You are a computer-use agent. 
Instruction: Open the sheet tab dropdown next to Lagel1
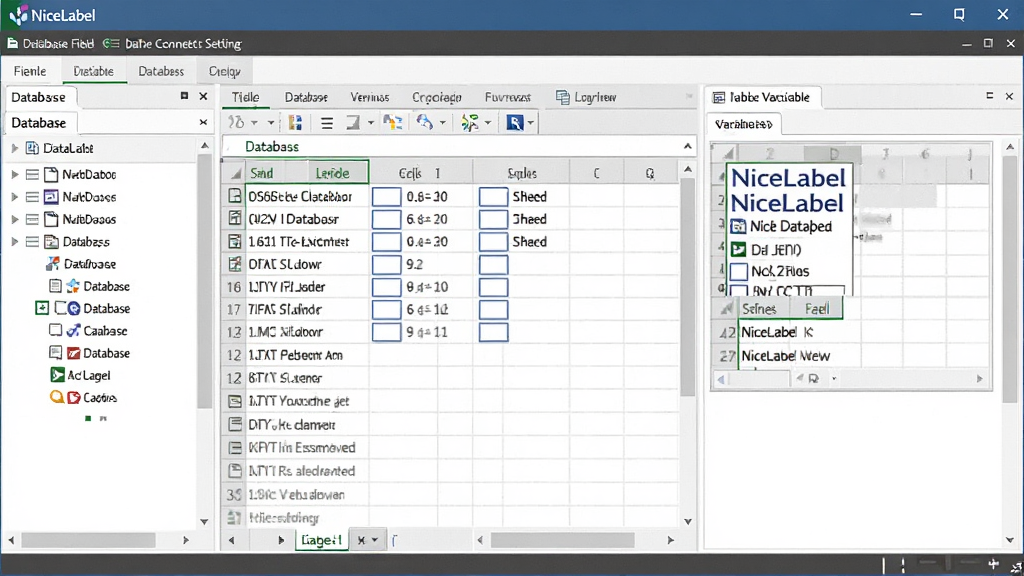point(375,540)
